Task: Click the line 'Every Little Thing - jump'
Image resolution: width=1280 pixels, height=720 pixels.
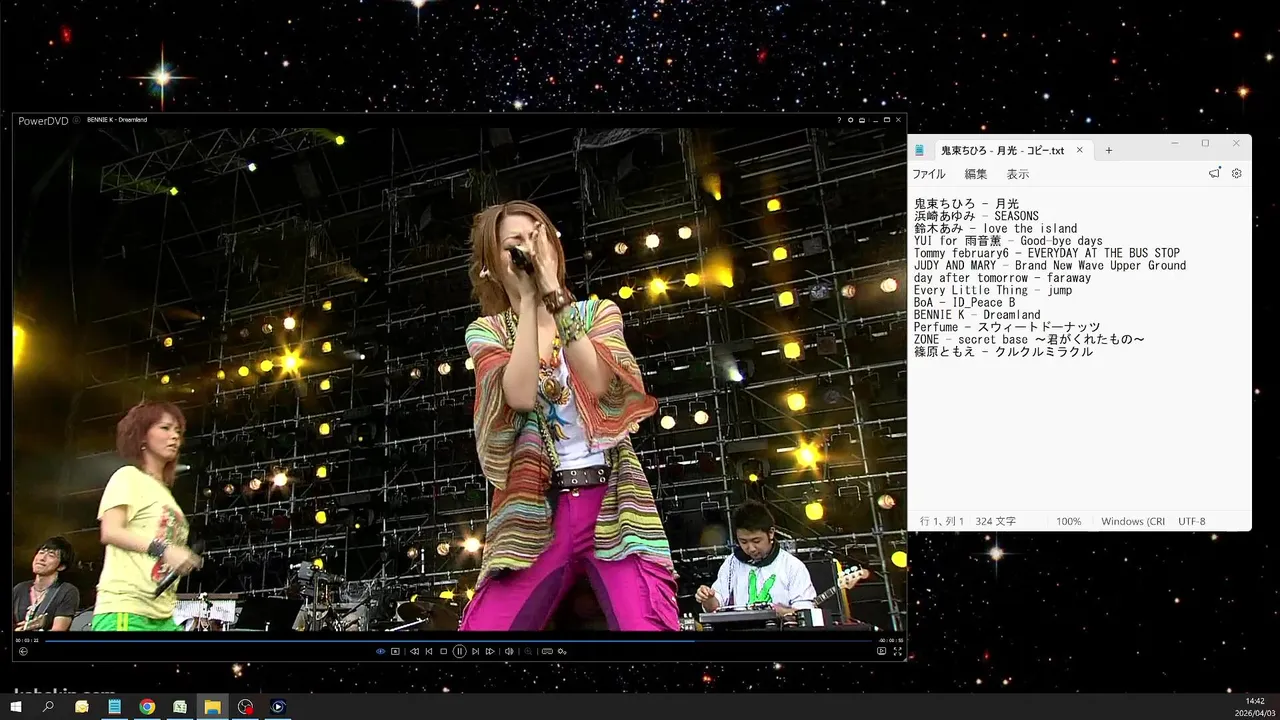Action: [x=993, y=290]
